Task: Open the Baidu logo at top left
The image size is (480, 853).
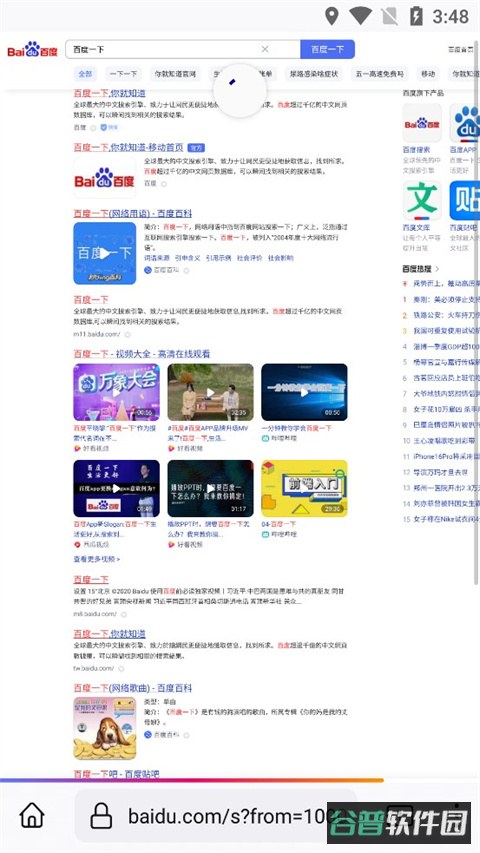Action: (32, 50)
